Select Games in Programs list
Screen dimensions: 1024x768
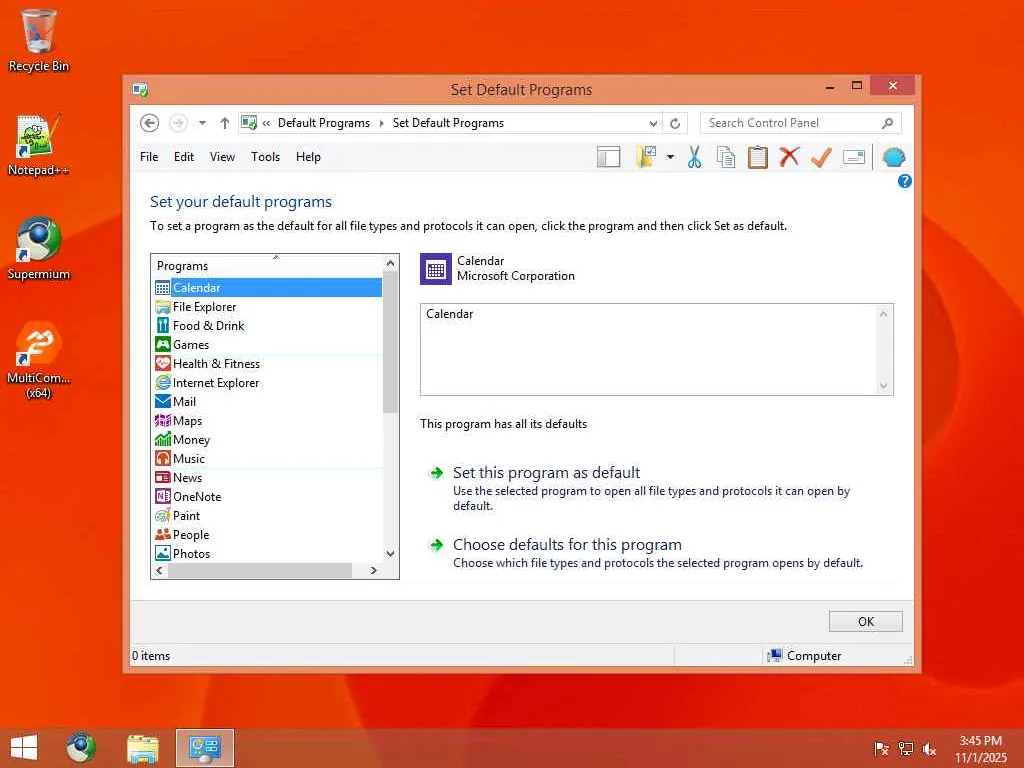(x=268, y=344)
